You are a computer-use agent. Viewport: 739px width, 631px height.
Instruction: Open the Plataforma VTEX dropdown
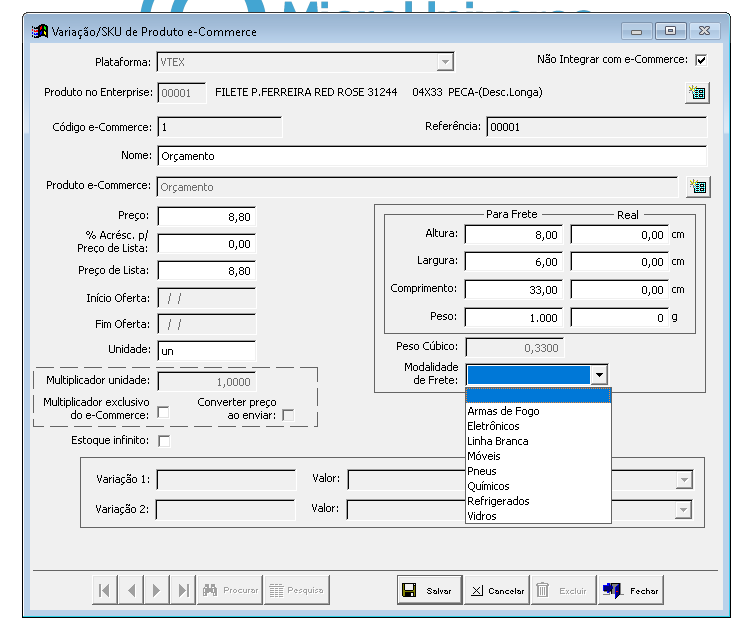445,62
